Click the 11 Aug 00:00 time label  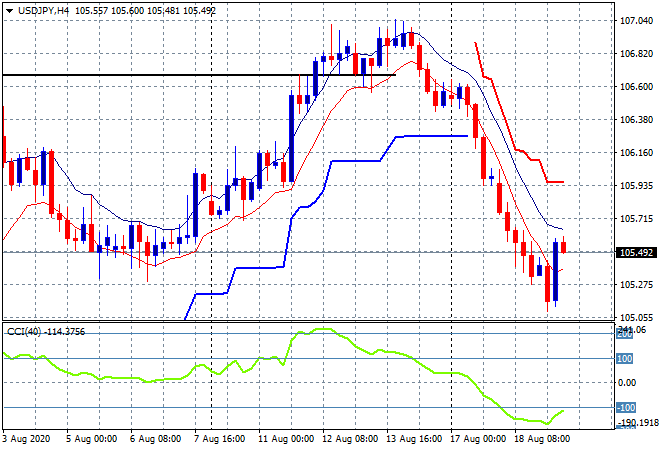tap(286, 439)
